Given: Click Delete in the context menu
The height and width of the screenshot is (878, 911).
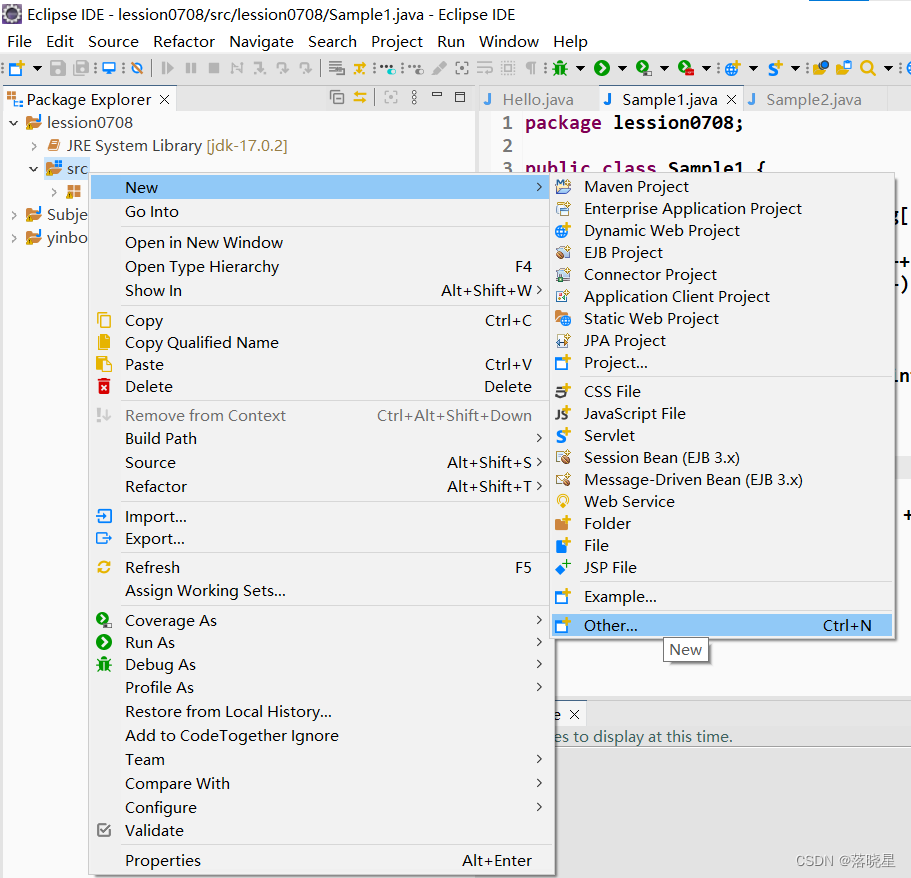Looking at the screenshot, I should pyautogui.click(x=320, y=386).
